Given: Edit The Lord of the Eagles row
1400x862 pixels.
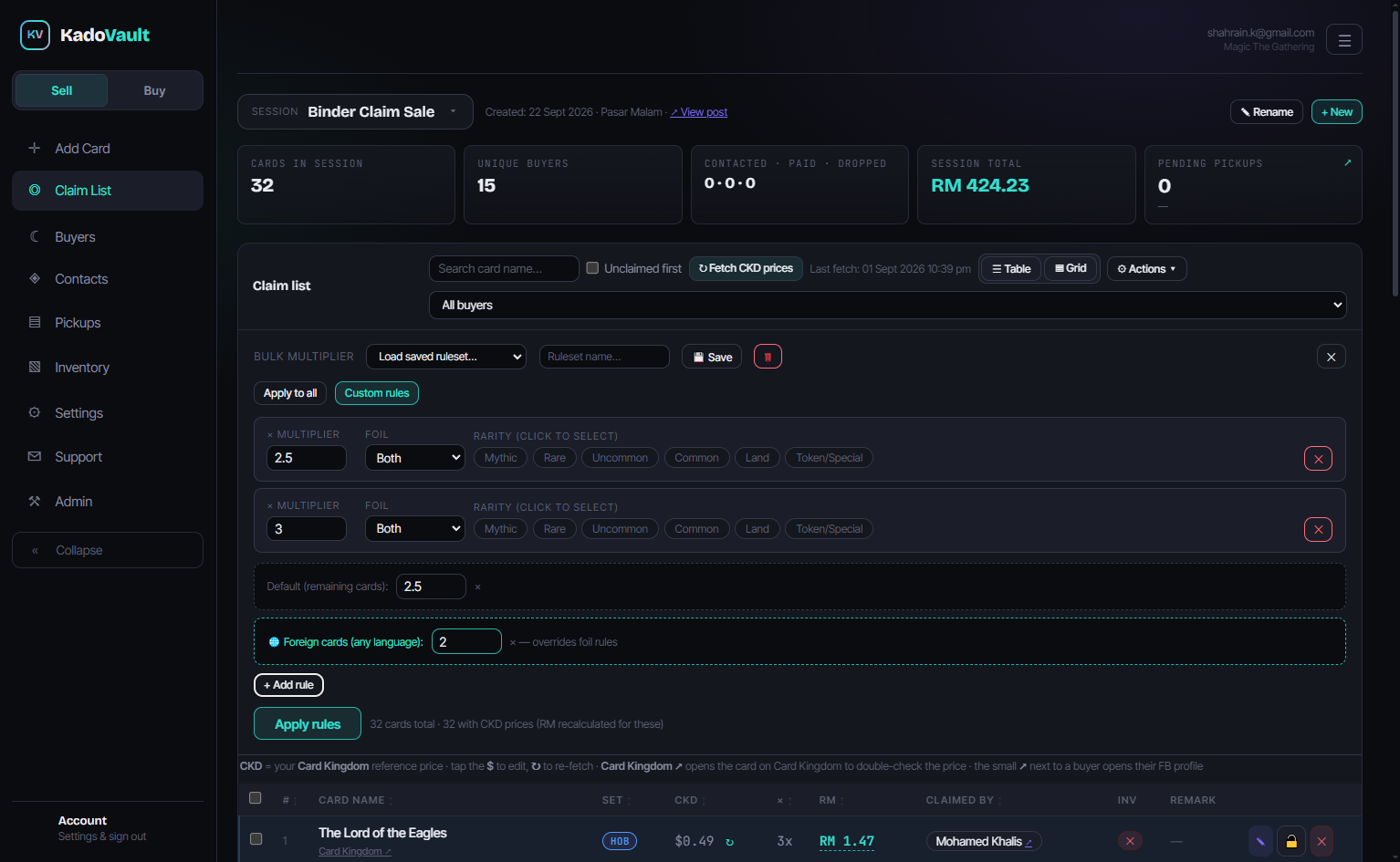Looking at the screenshot, I should point(1260,841).
